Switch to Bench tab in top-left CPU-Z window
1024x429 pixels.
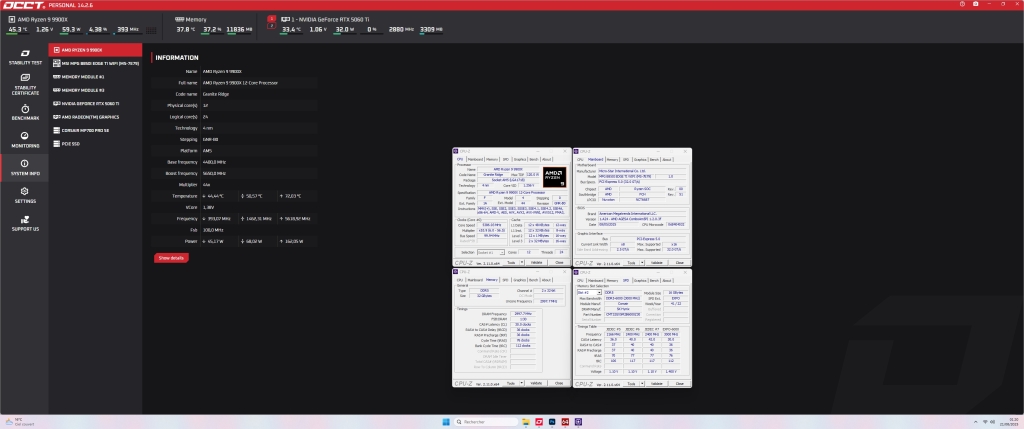coord(534,159)
